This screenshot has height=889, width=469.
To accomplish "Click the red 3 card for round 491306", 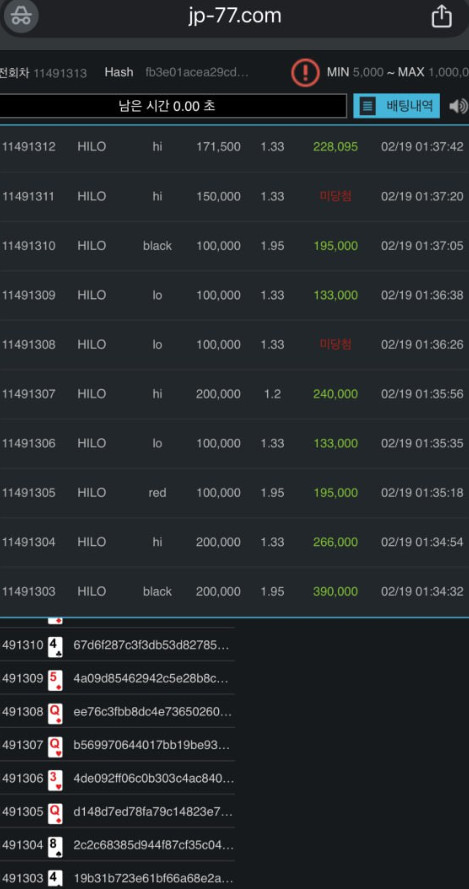I will (55, 779).
